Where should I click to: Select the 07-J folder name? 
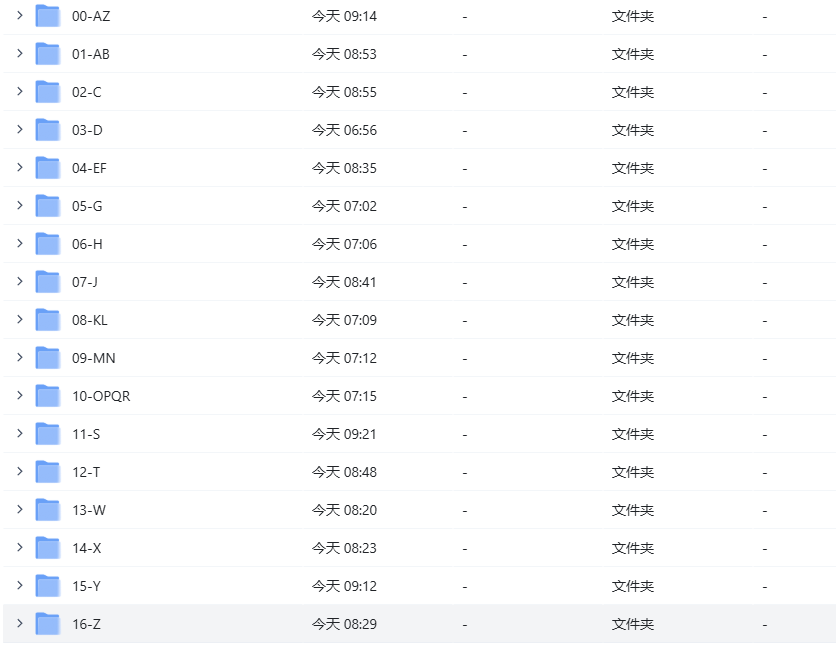[x=85, y=282]
